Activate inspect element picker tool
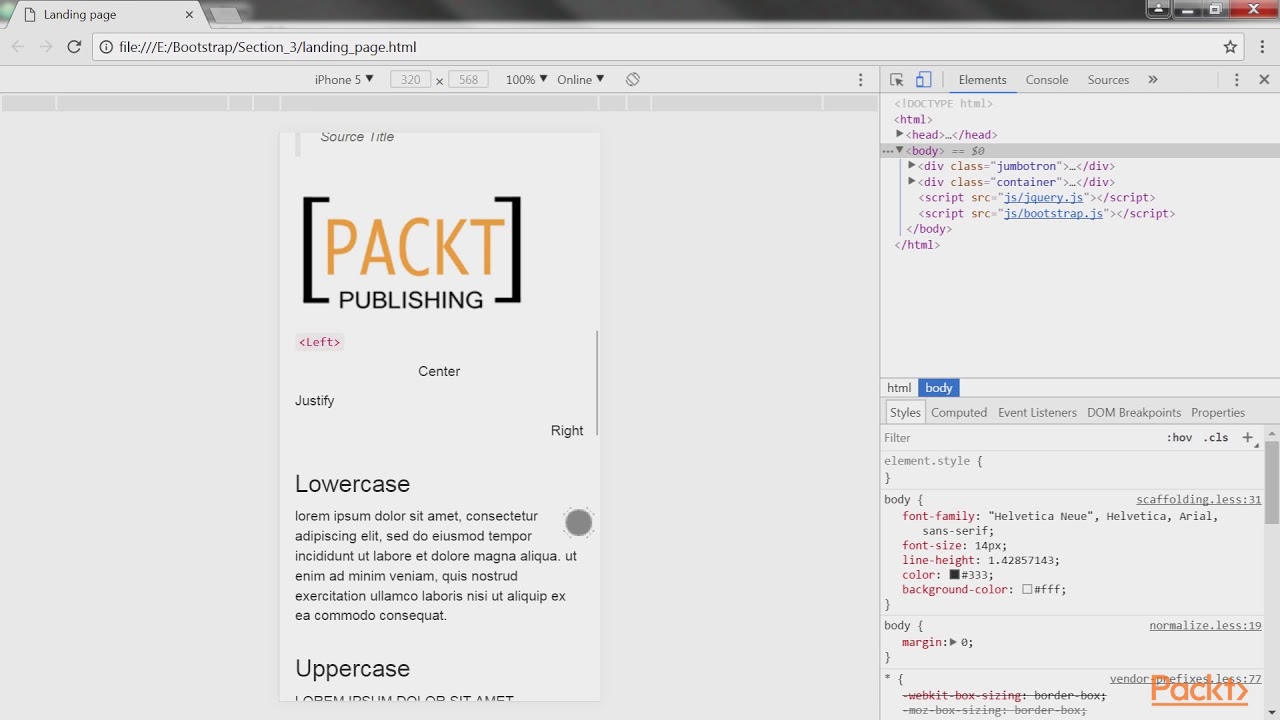The image size is (1280, 720). click(x=897, y=80)
